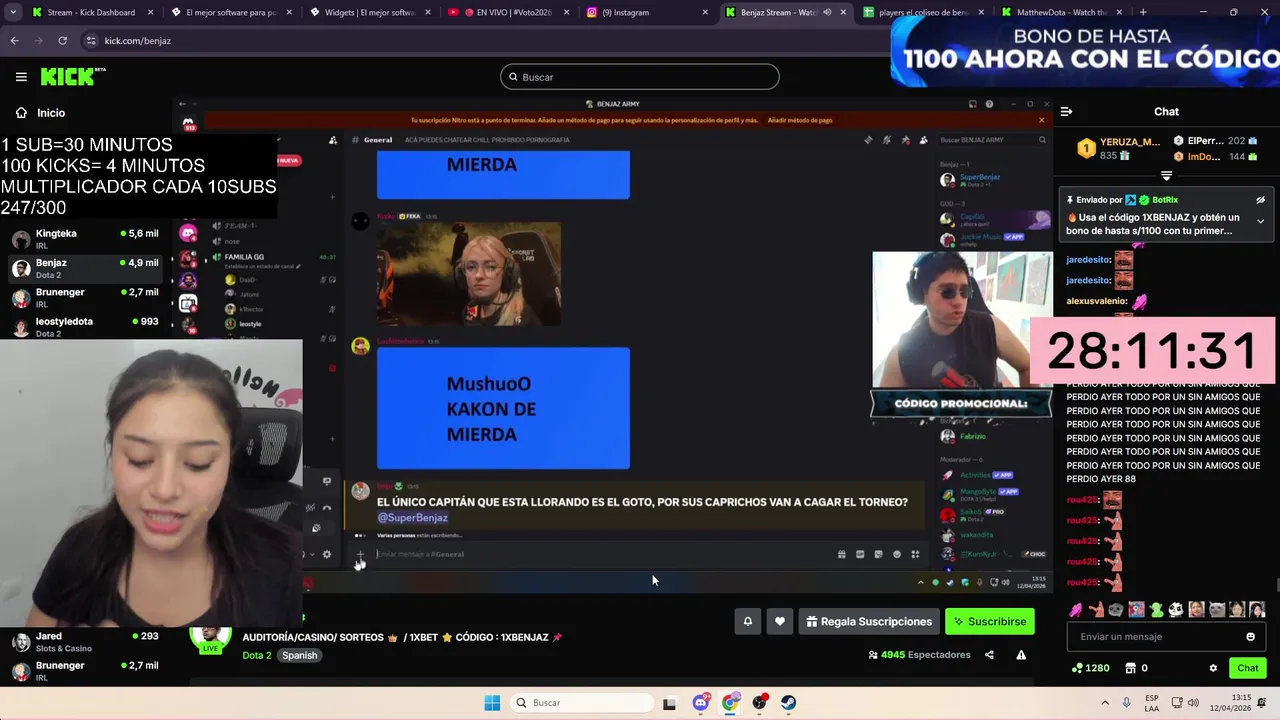Click the KICK logo to go home
Viewport: 1280px width, 720px height.
pyautogui.click(x=73, y=77)
